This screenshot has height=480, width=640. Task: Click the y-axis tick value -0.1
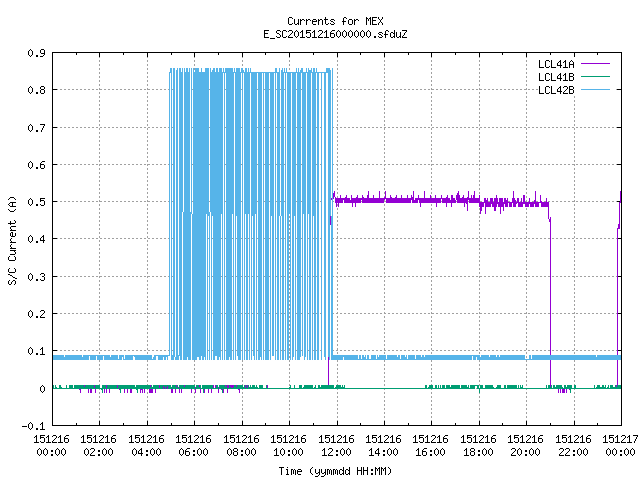tap(34, 426)
